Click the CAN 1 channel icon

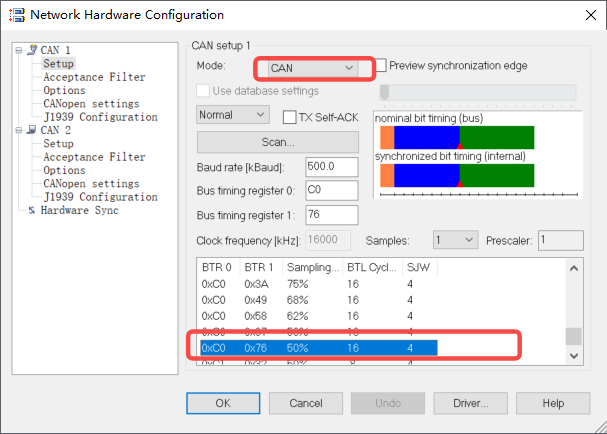click(x=32, y=50)
